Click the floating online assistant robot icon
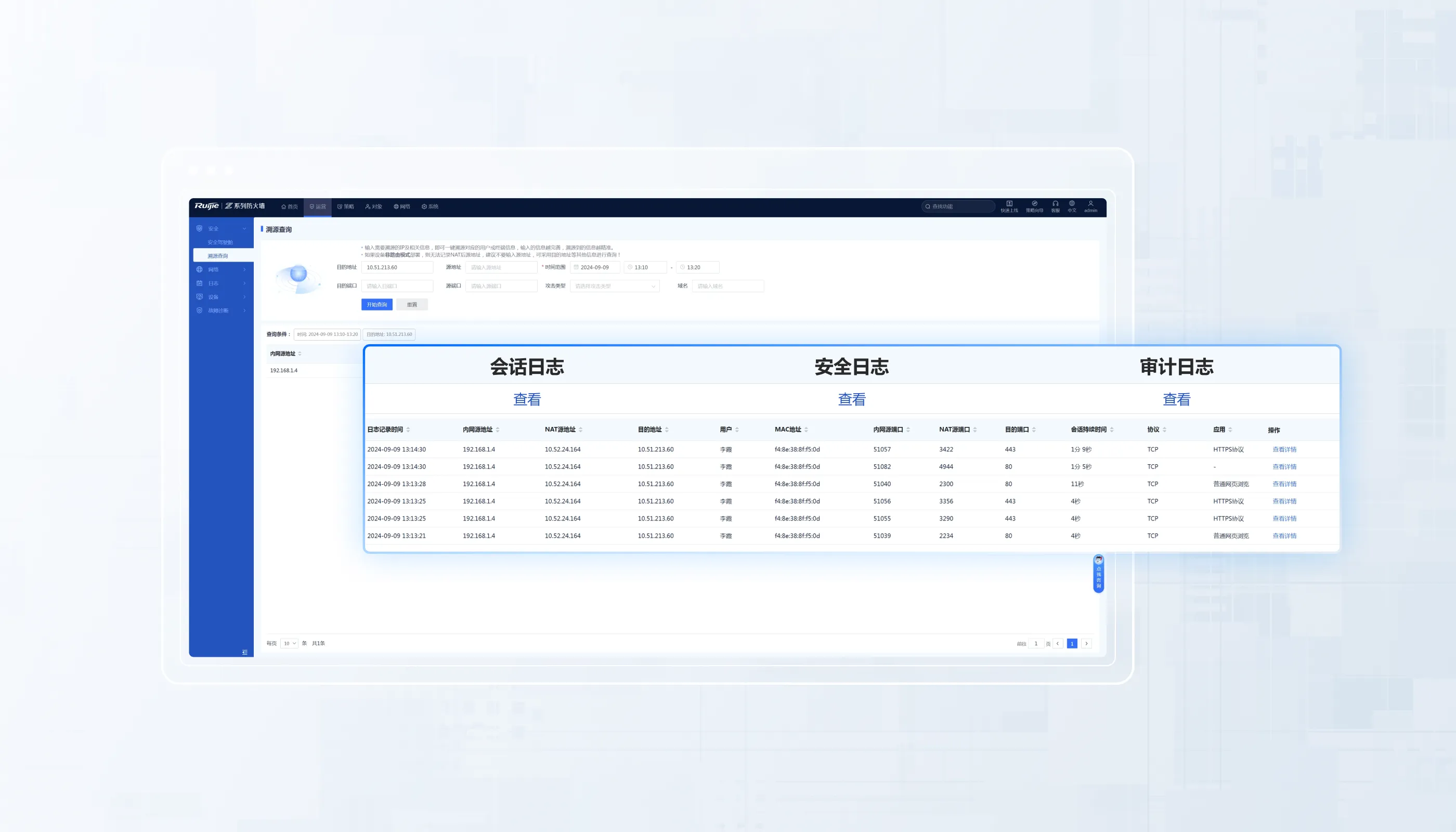Screen dimensions: 1456x832 coord(1098,560)
